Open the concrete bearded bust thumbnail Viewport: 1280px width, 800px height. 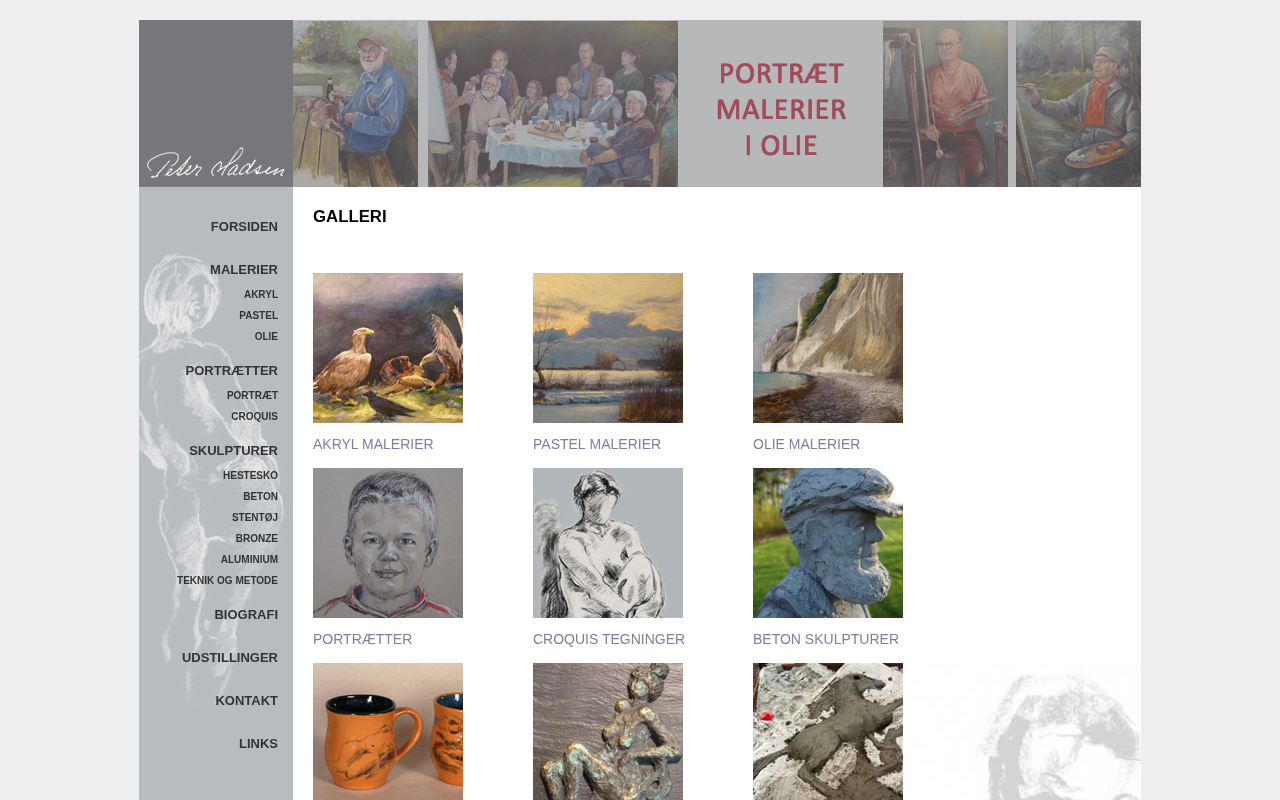[x=828, y=543]
